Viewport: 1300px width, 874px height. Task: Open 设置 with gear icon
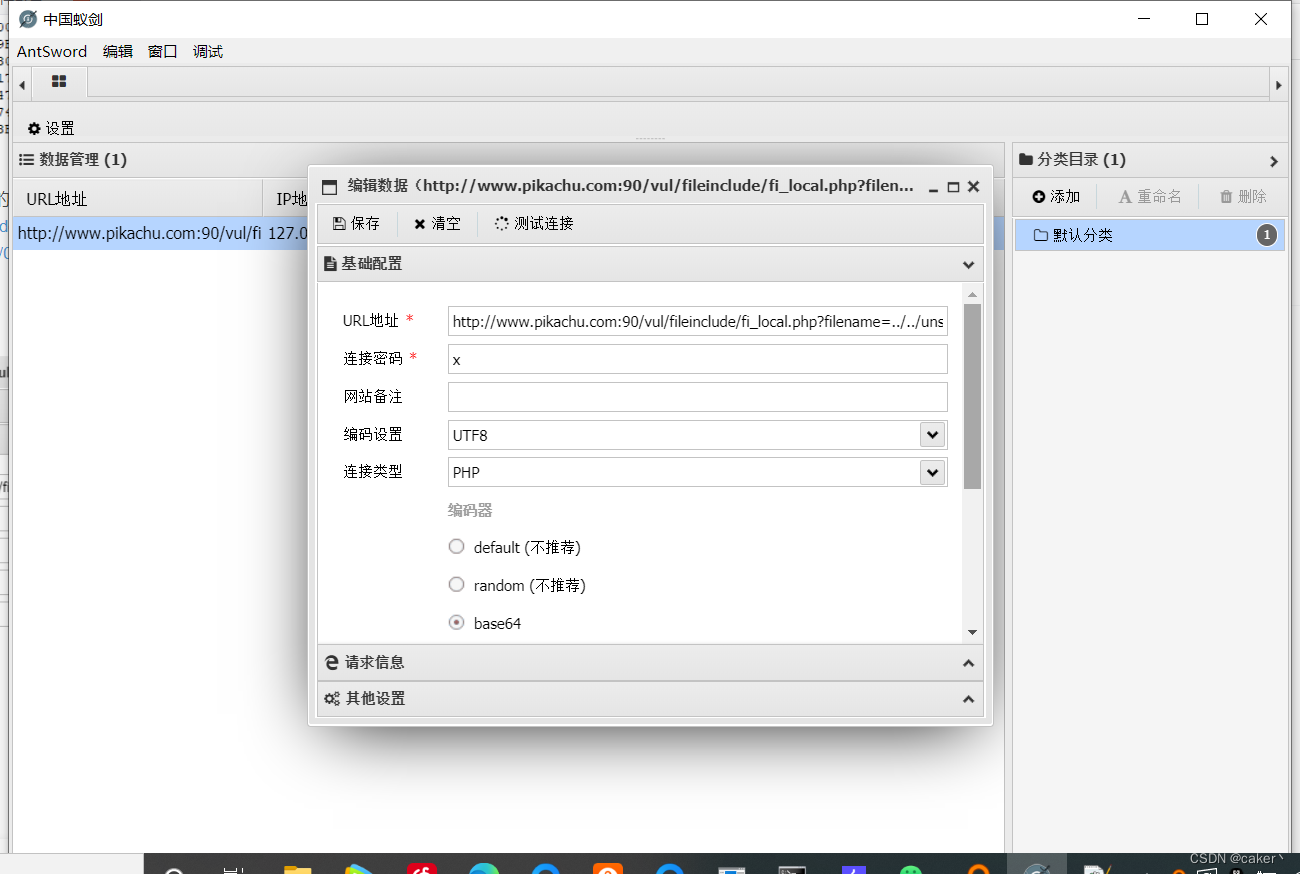pos(51,128)
